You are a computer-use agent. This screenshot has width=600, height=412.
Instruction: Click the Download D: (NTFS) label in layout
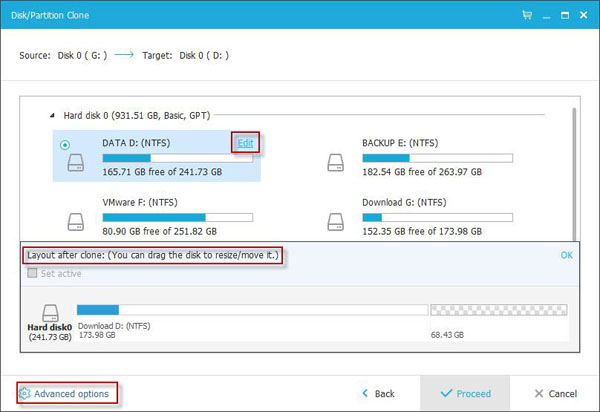114,326
